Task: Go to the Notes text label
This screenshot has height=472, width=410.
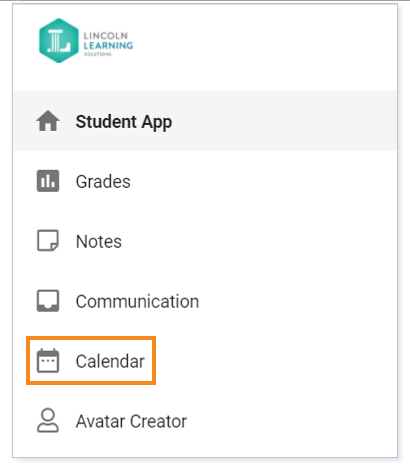Action: tap(99, 241)
